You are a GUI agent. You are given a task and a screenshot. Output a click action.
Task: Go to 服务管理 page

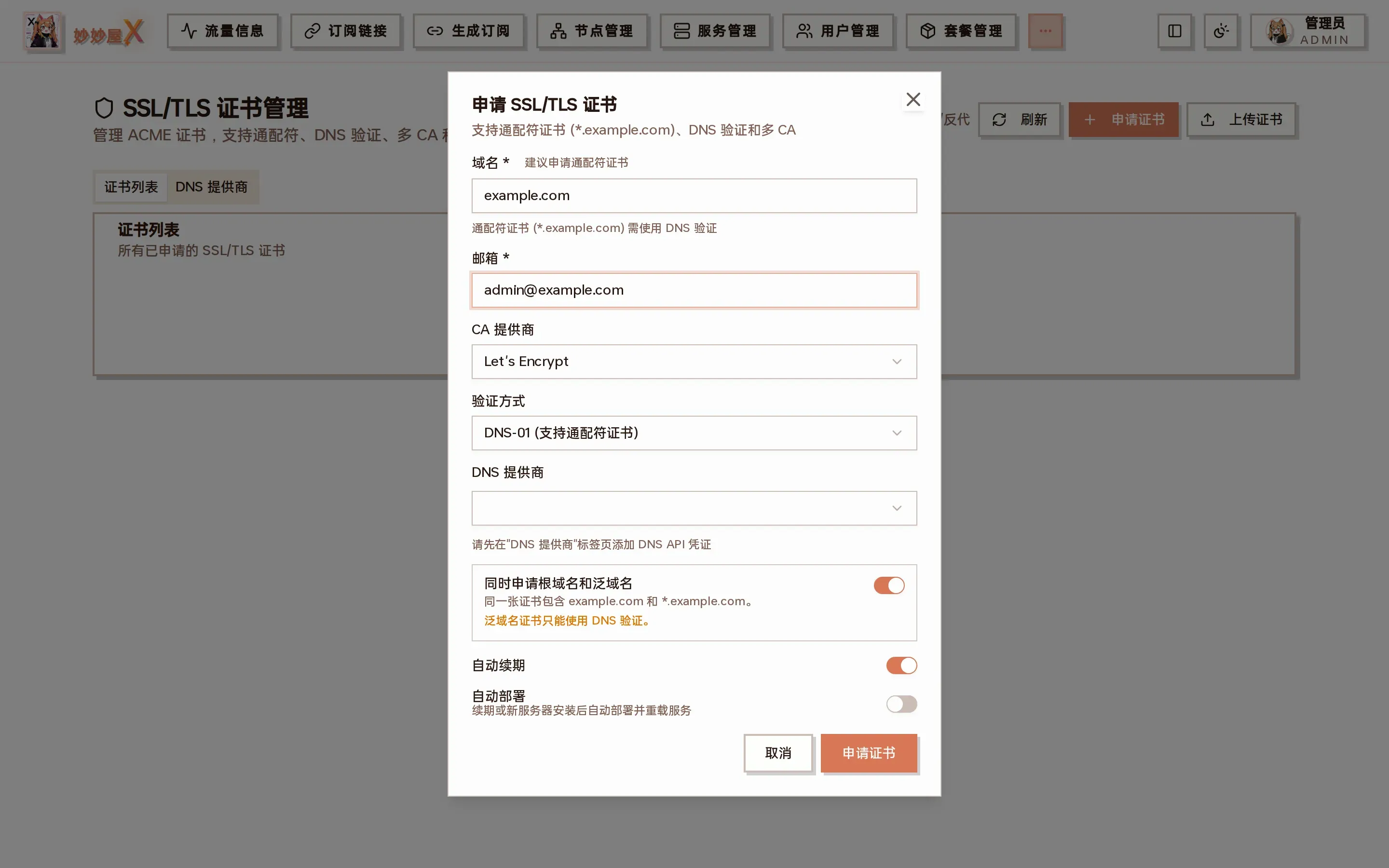pos(715,31)
